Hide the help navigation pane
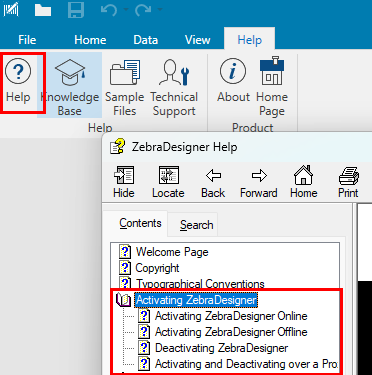The image size is (372, 375). (124, 182)
